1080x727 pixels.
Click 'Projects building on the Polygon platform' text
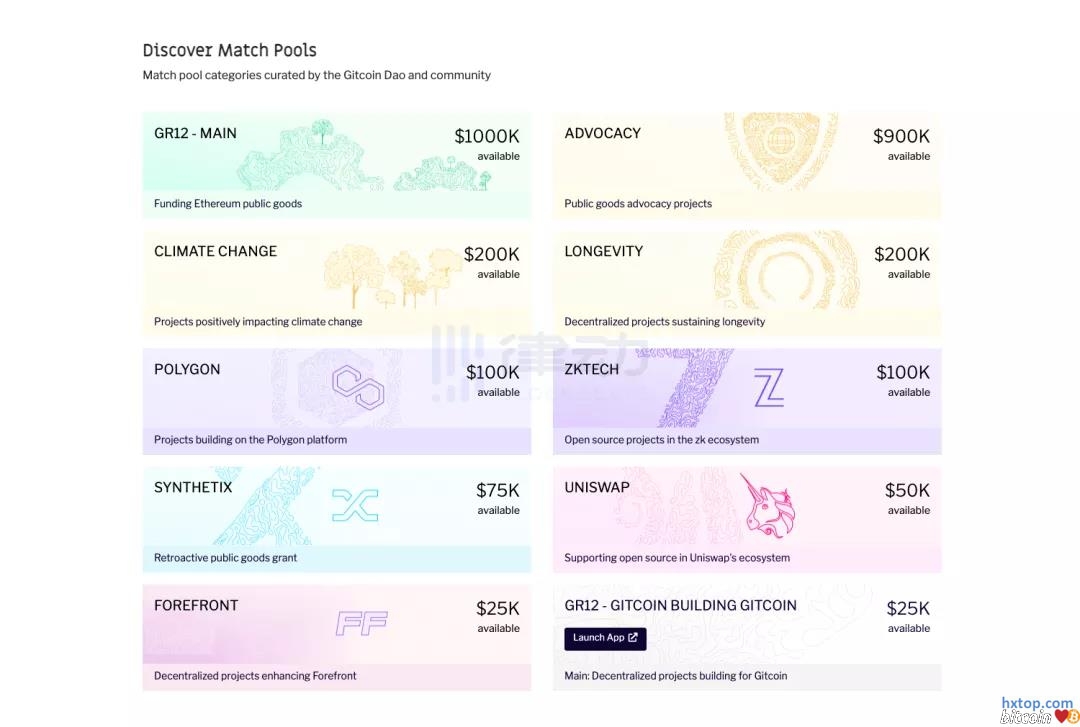[250, 440]
